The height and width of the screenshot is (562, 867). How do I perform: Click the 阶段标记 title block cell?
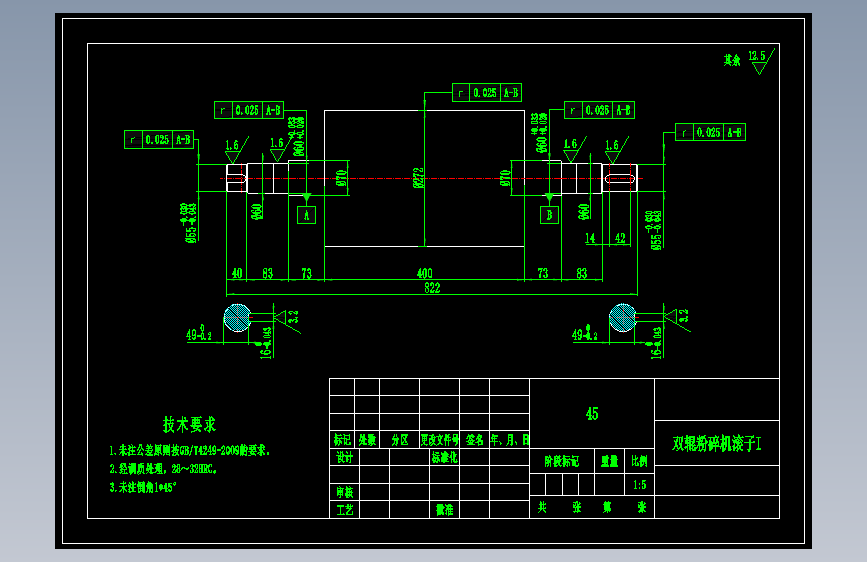coord(562,461)
